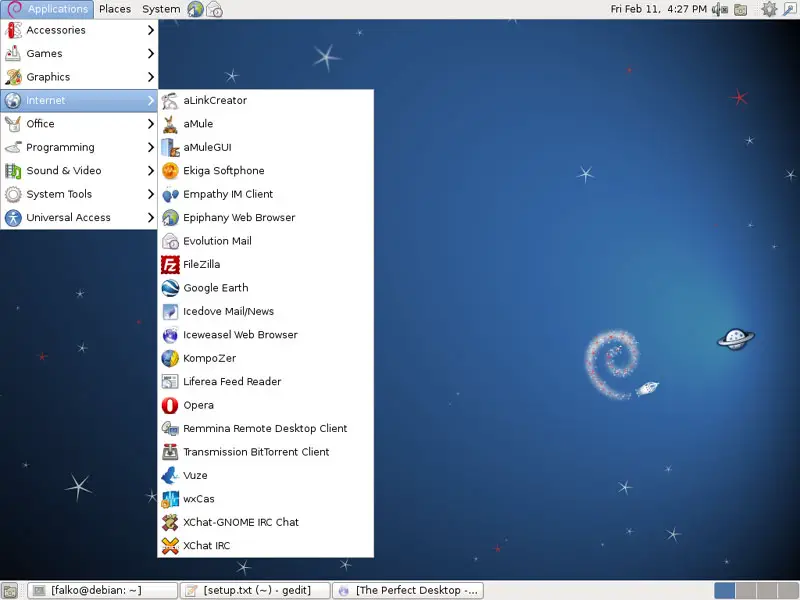Click the gear icon in top panel
The image size is (800, 600).
769,9
